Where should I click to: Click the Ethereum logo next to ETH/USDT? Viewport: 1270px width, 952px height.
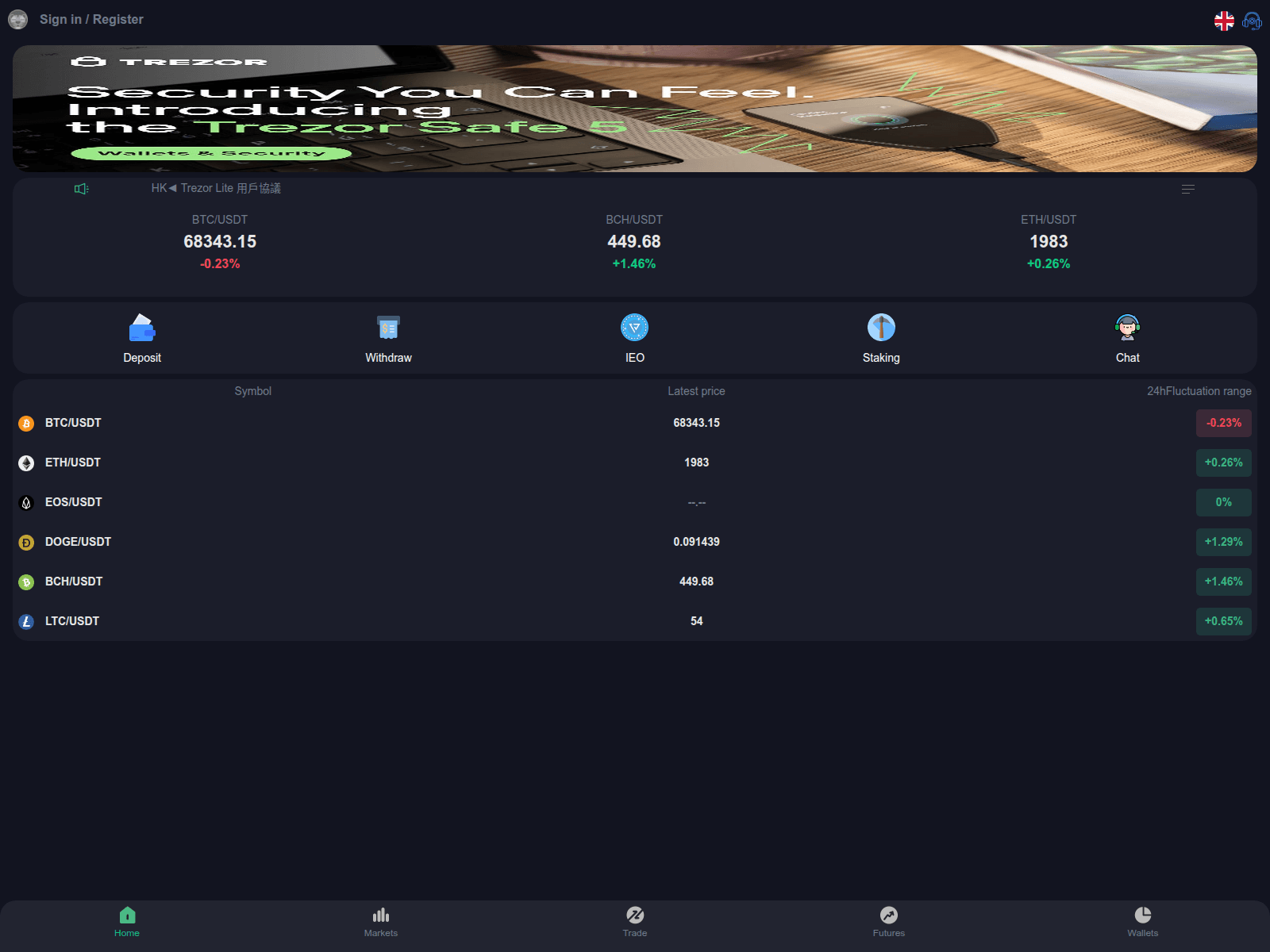26,463
